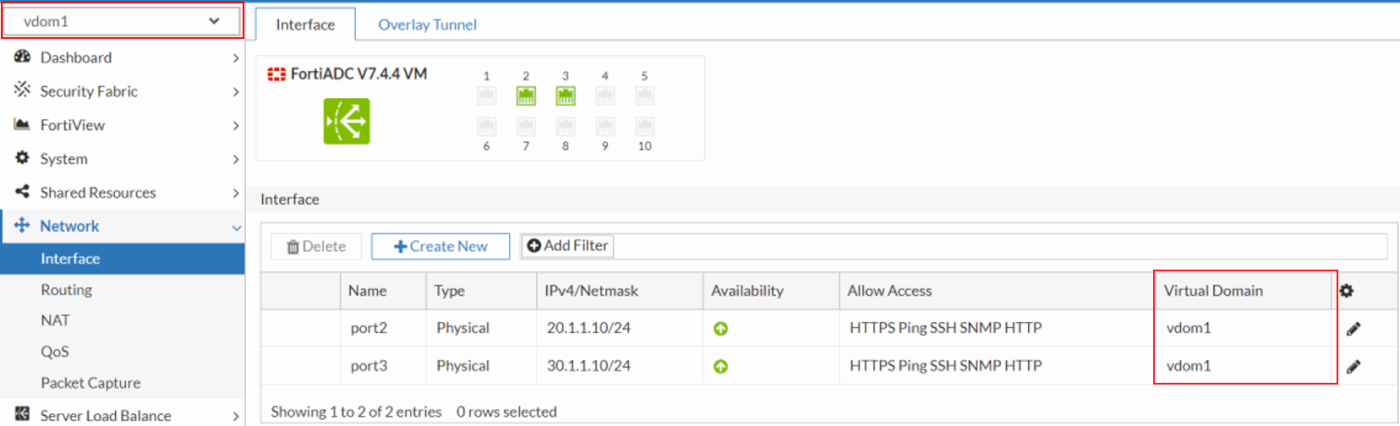Open the table column settings gear
Image resolution: width=1400 pixels, height=426 pixels.
1347,291
